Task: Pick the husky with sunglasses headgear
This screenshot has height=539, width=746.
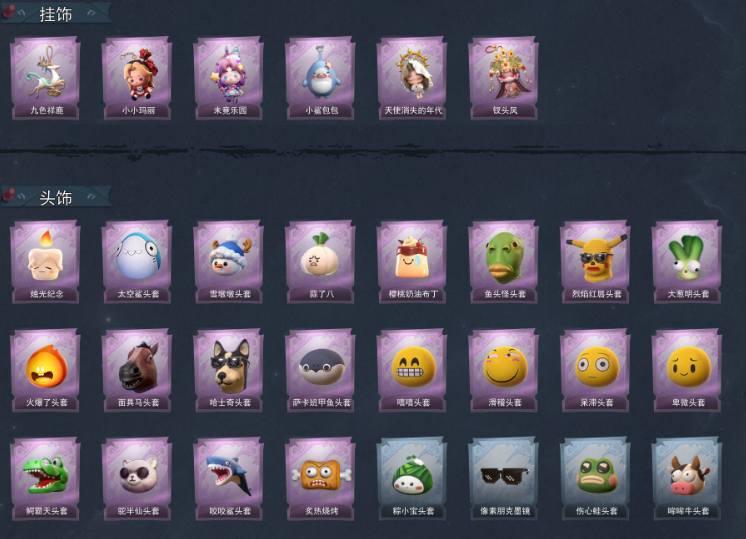Action: tap(229, 370)
